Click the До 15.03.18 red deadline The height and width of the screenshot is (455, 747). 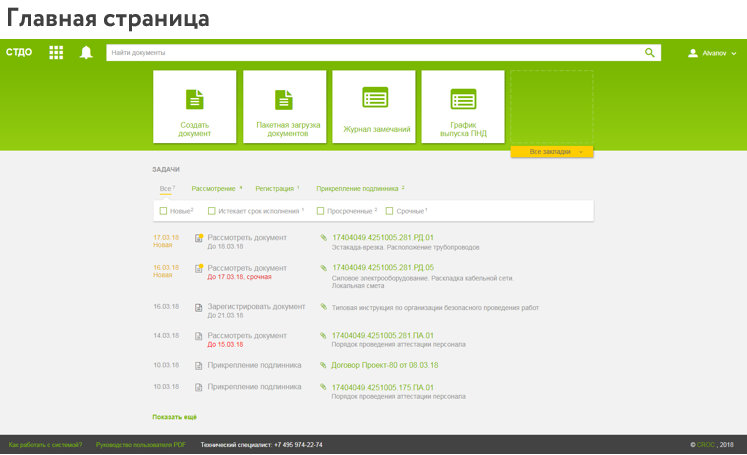click(x=225, y=344)
